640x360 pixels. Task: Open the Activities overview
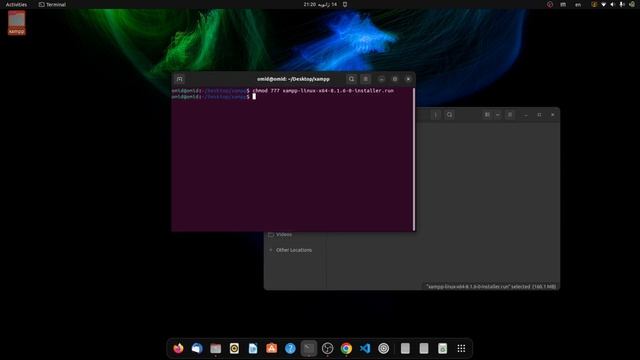coord(16,4)
